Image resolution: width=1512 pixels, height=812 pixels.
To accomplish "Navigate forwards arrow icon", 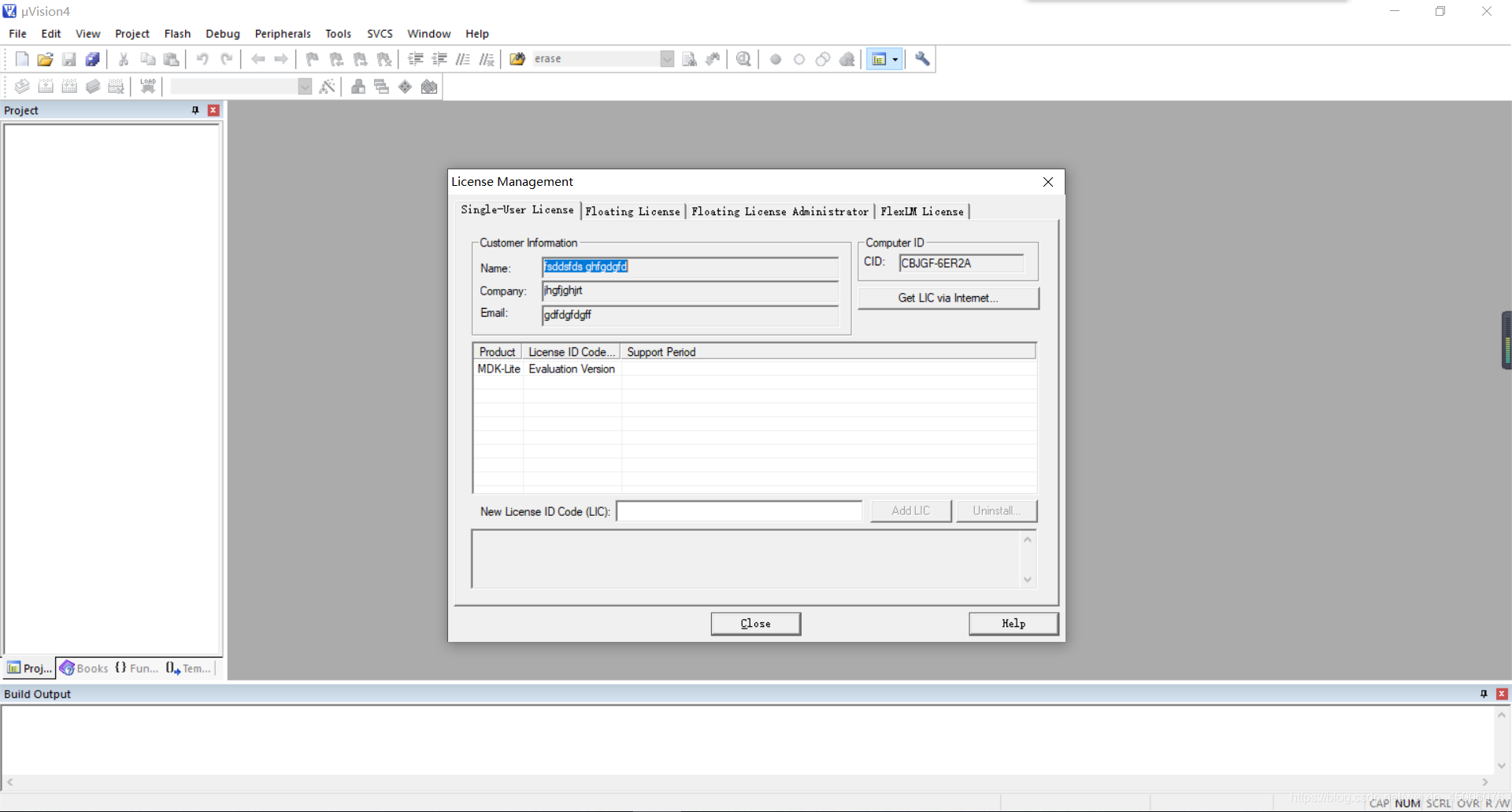I will (281, 59).
